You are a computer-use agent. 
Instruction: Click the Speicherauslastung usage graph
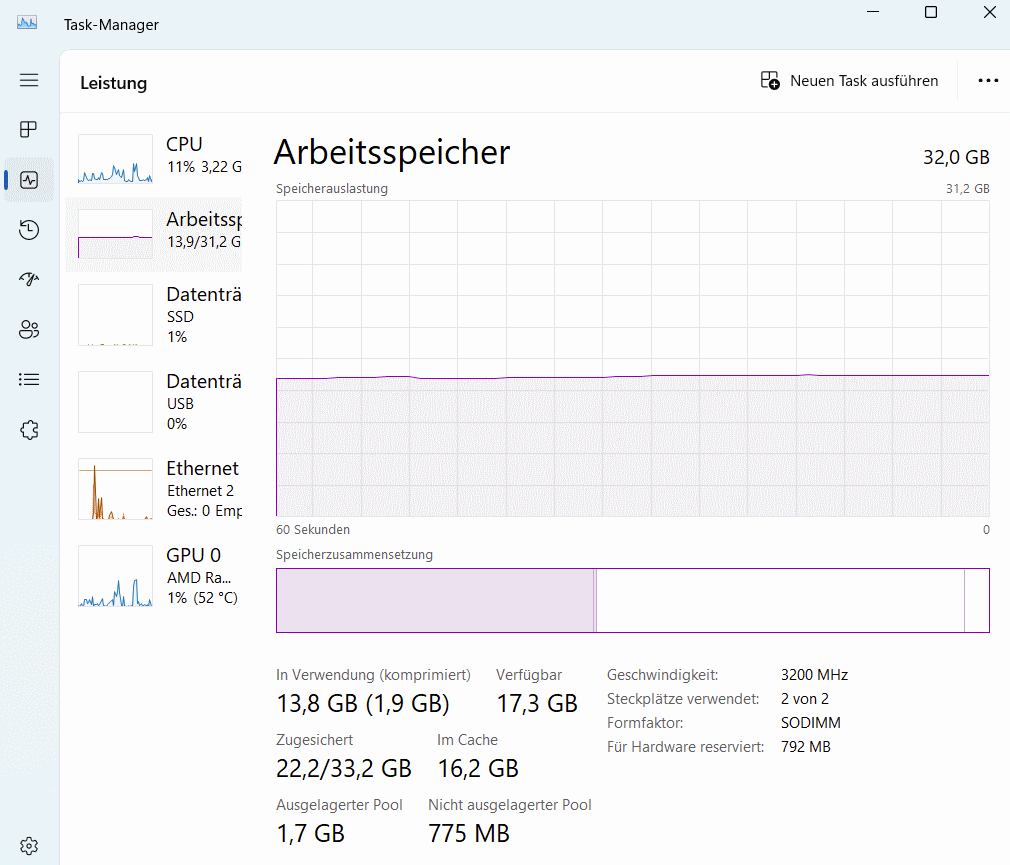click(633, 358)
